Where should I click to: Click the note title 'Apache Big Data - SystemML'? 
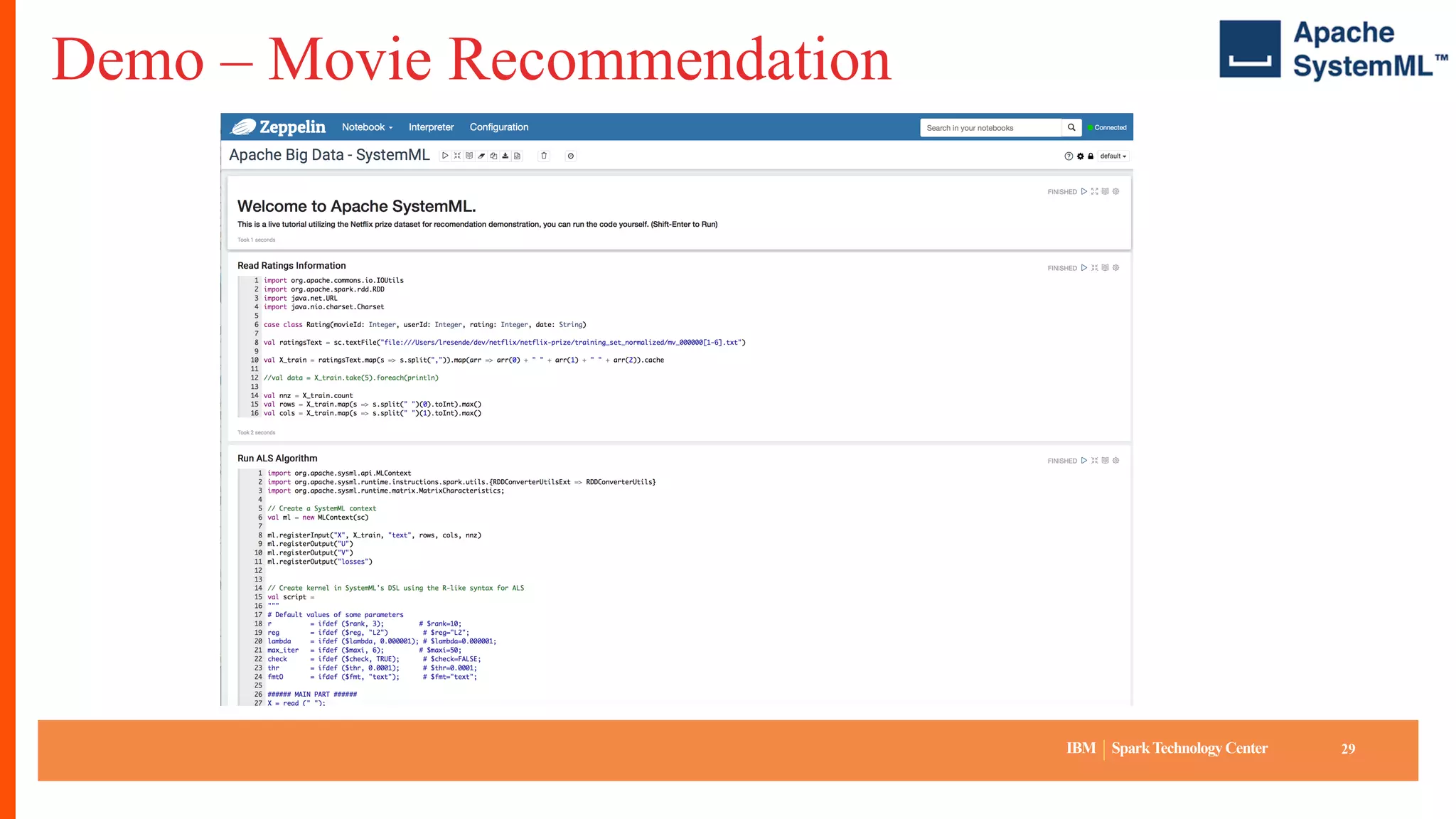(x=329, y=155)
